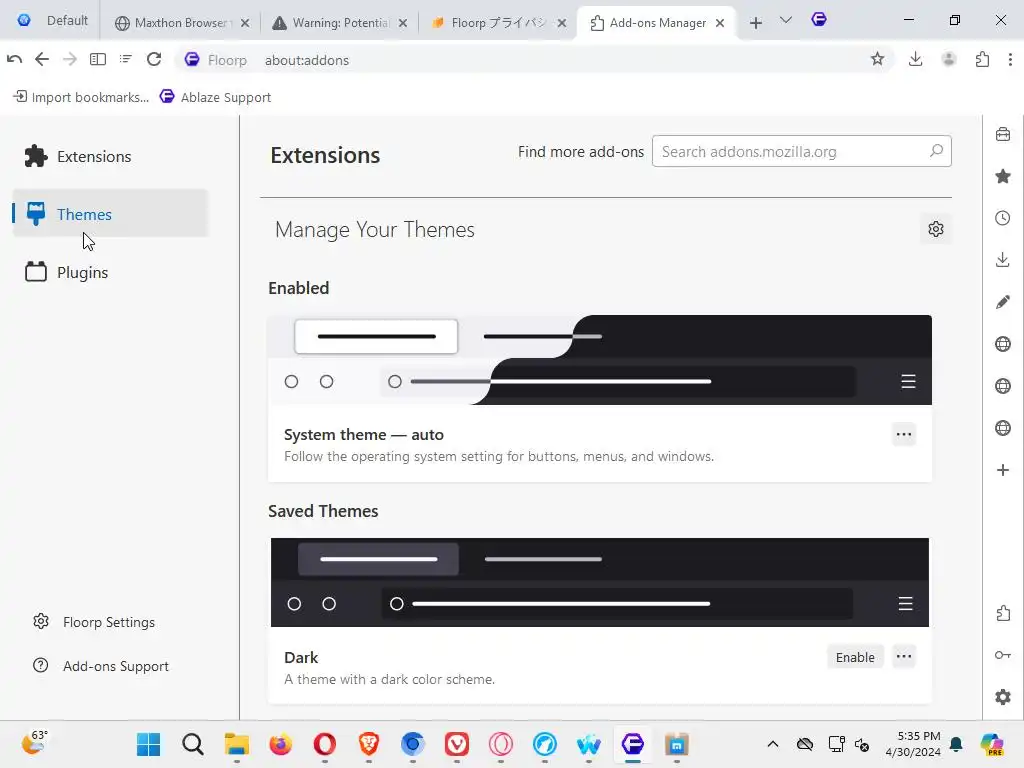The height and width of the screenshot is (768, 1024).
Task: Click the Dark theme preview image
Action: pos(600,583)
